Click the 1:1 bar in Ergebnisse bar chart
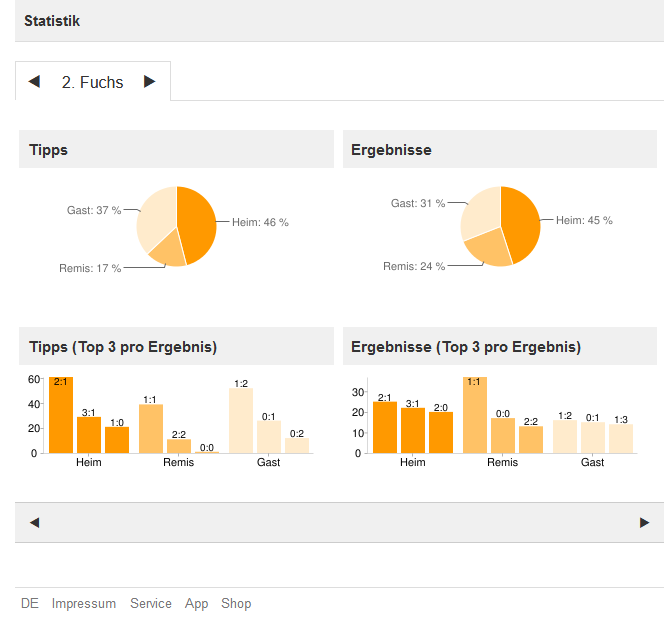This screenshot has width=664, height=628. 475,416
